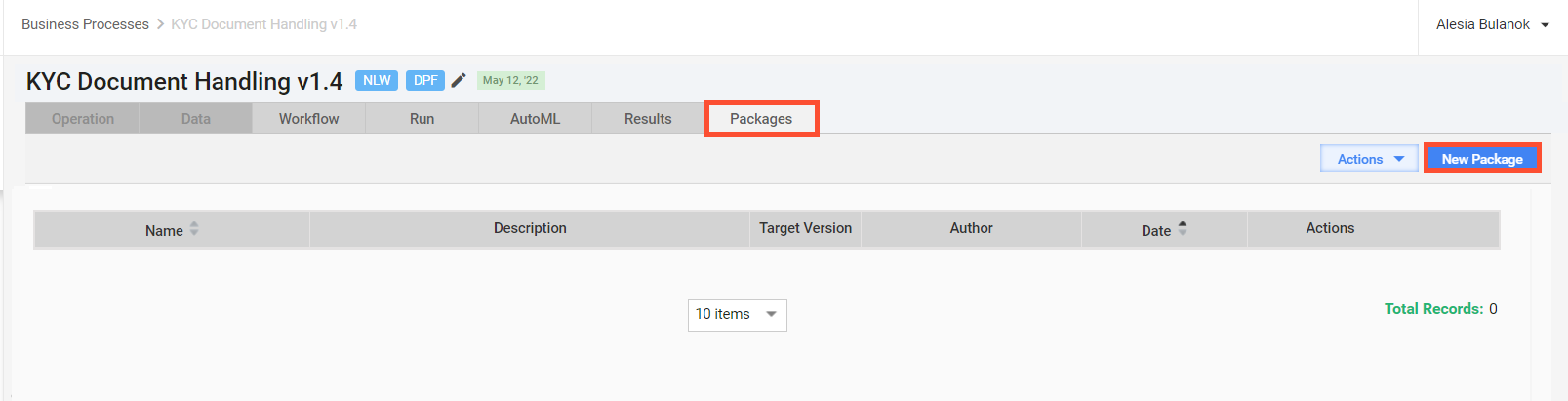This screenshot has height=401, width=1568.
Task: View the Results tab
Action: tap(648, 119)
